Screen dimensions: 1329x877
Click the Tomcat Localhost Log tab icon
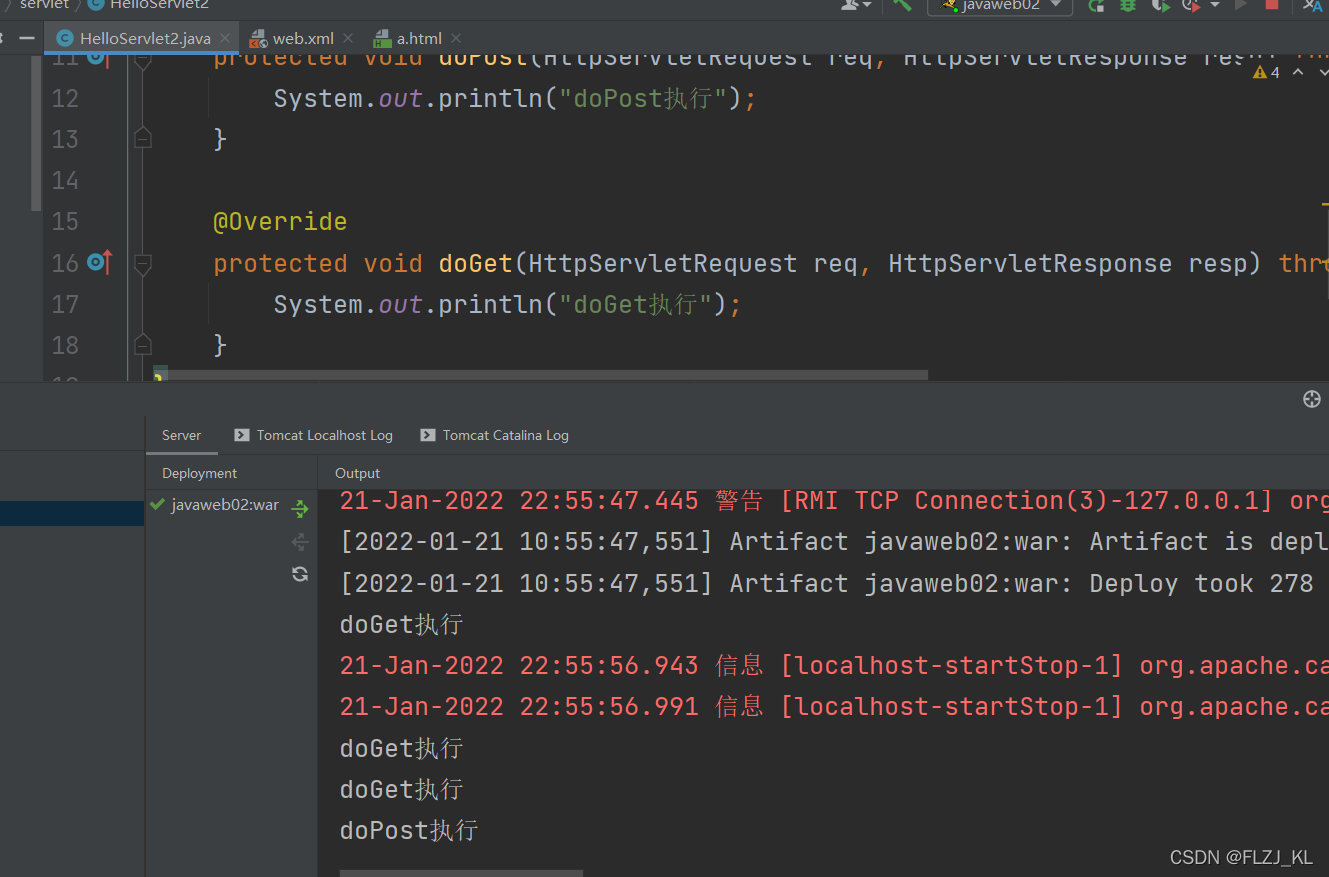(241, 435)
